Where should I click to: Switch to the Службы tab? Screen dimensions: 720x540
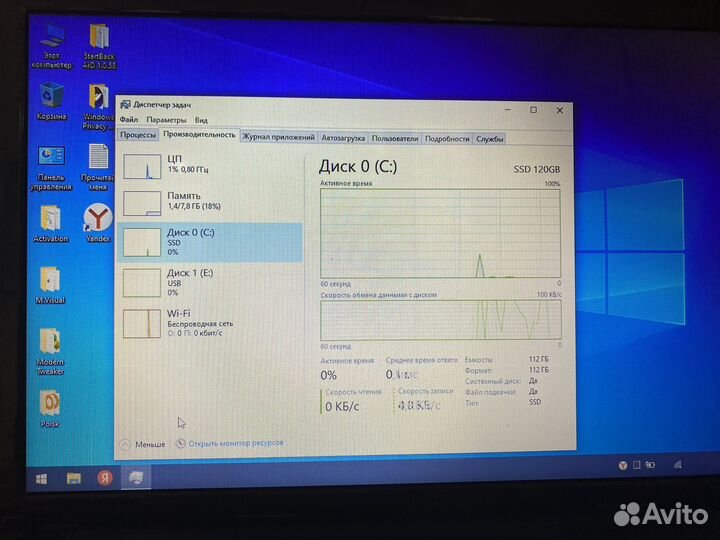click(x=489, y=139)
